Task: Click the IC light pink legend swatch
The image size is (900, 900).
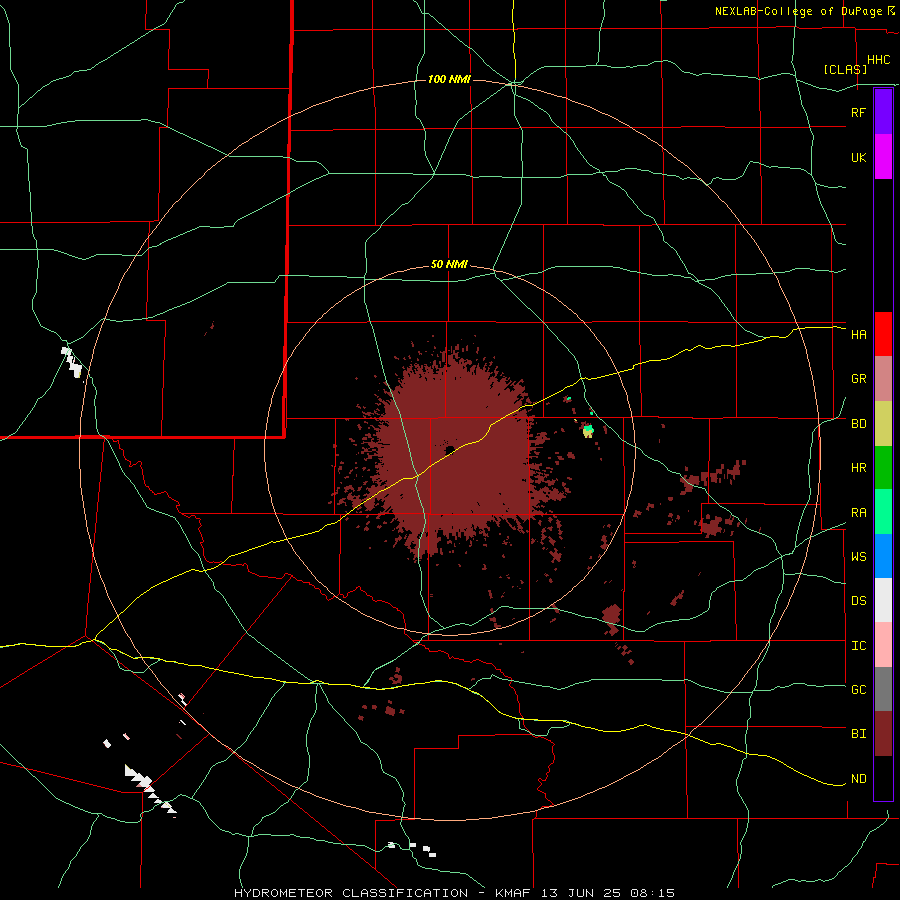Action: [883, 645]
